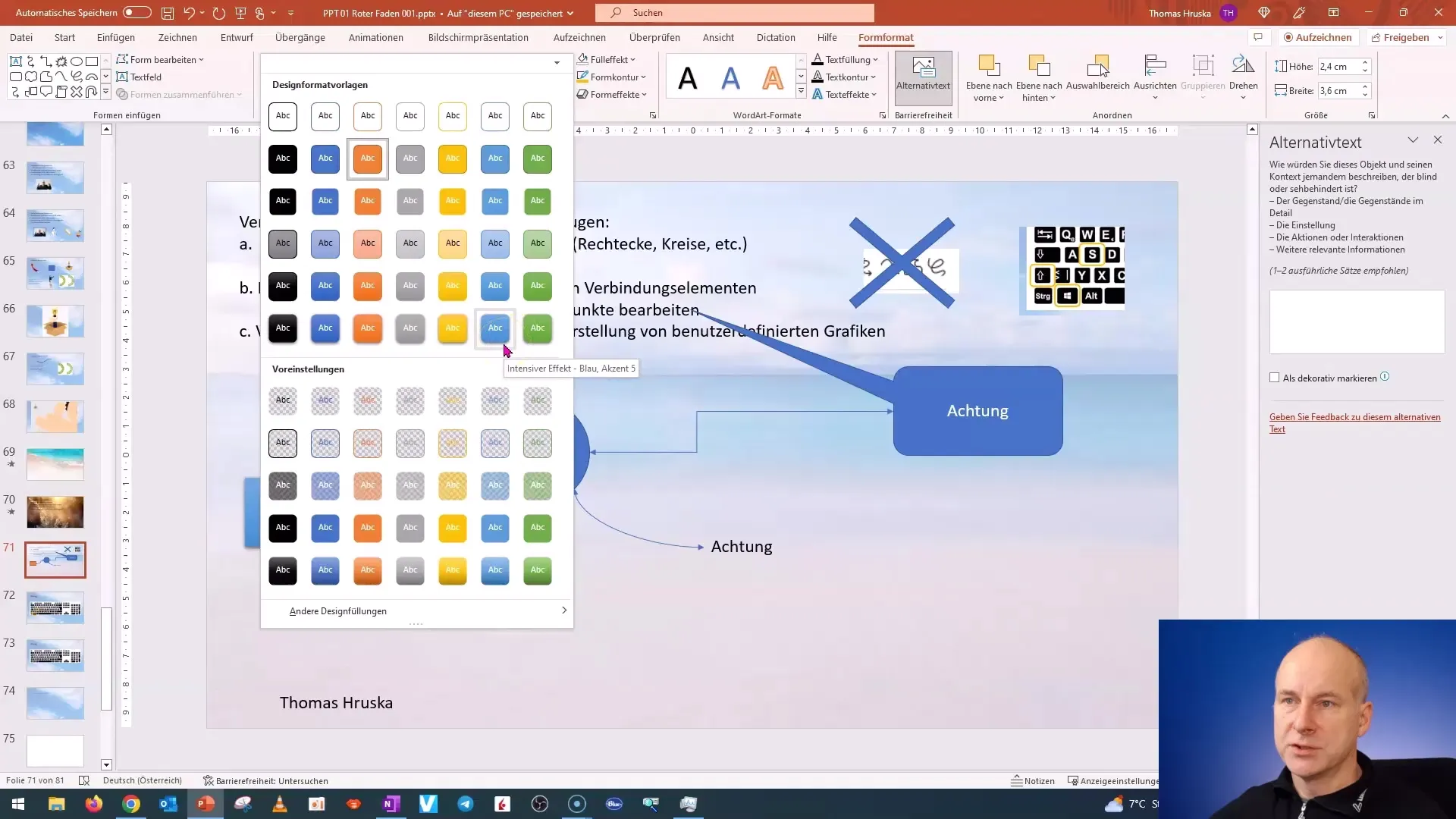Screen dimensions: 1456x819
Task: Choose the green Abc style in second row
Action: click(538, 158)
